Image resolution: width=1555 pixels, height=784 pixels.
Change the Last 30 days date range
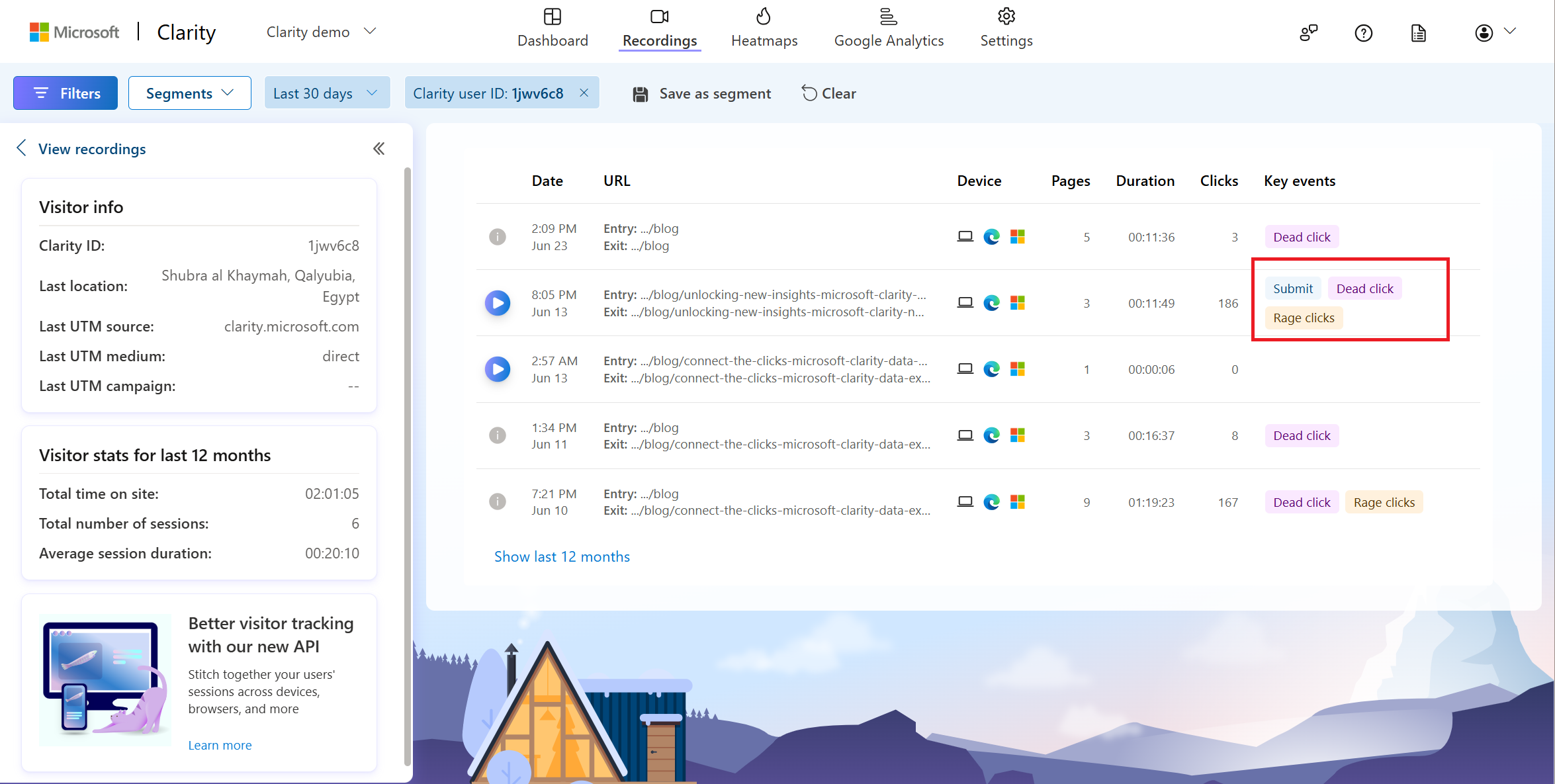click(327, 93)
